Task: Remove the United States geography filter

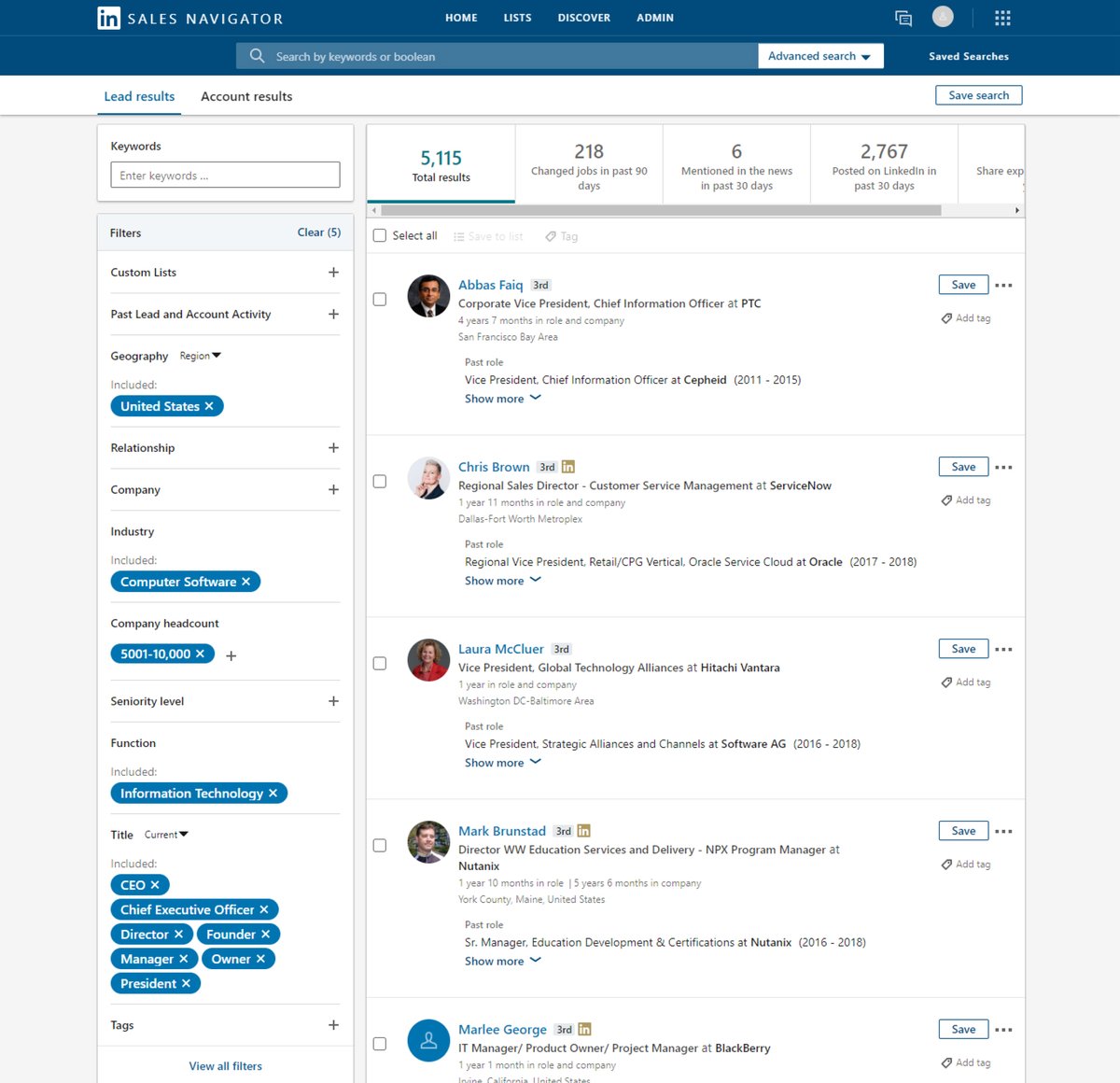Action: coord(209,406)
